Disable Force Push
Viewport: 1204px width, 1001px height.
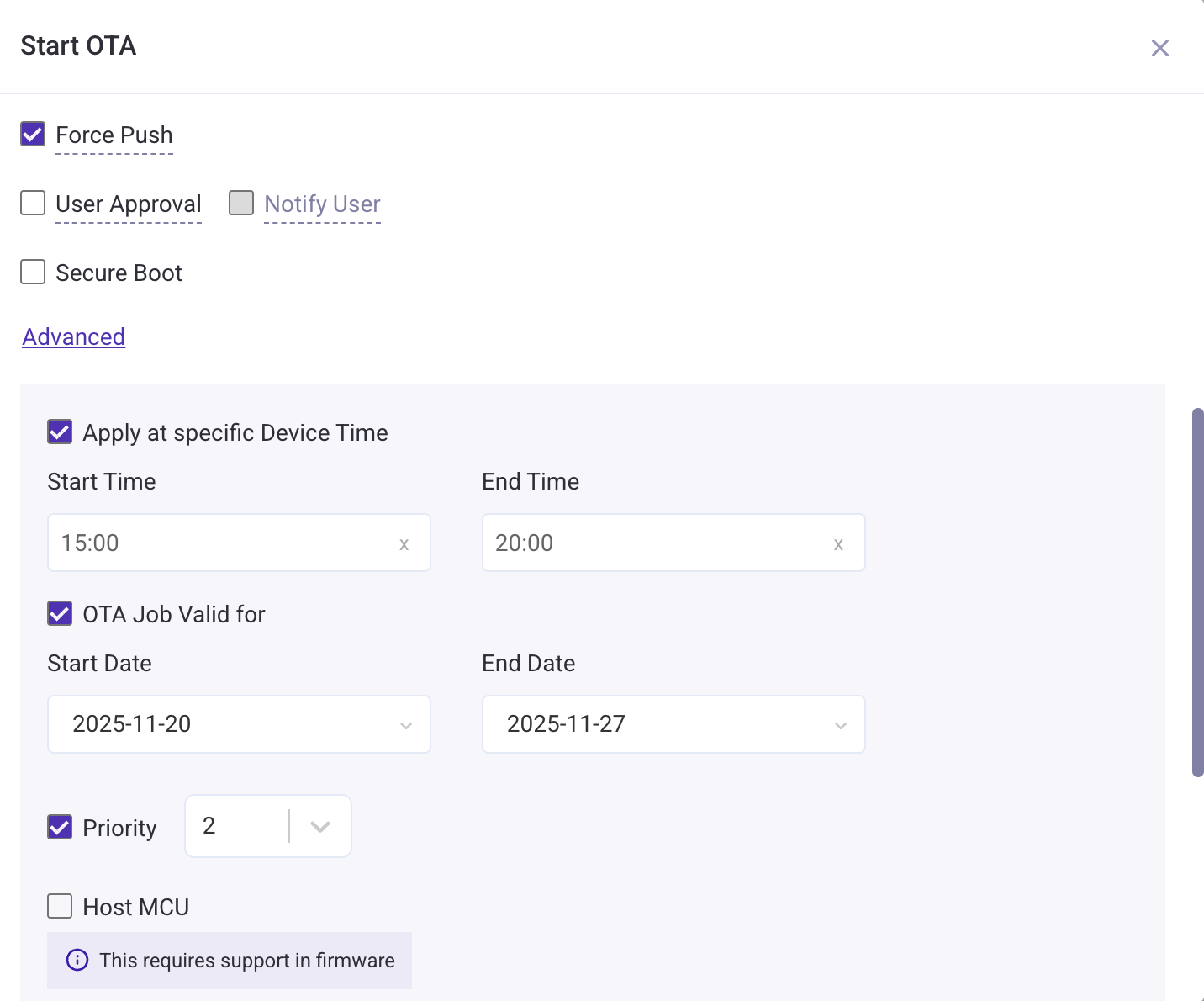tap(32, 134)
